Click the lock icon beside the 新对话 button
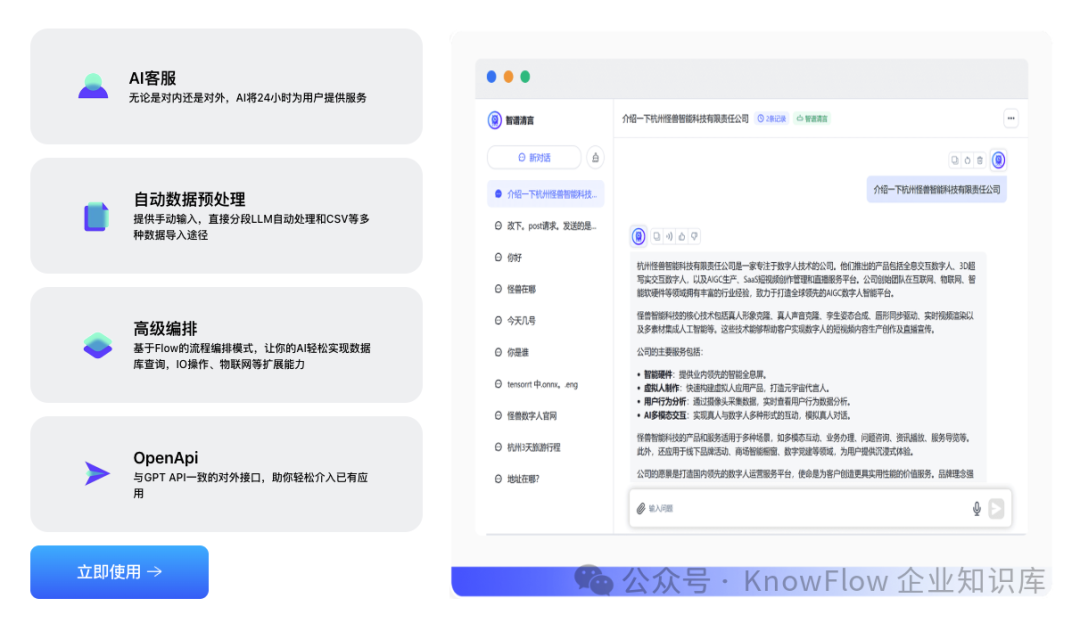 [x=596, y=157]
